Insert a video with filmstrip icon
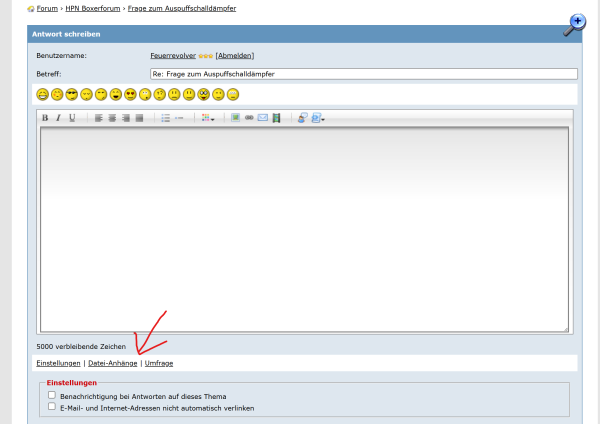Screen dimensions: 600x424 pyautogui.click(x=276, y=118)
